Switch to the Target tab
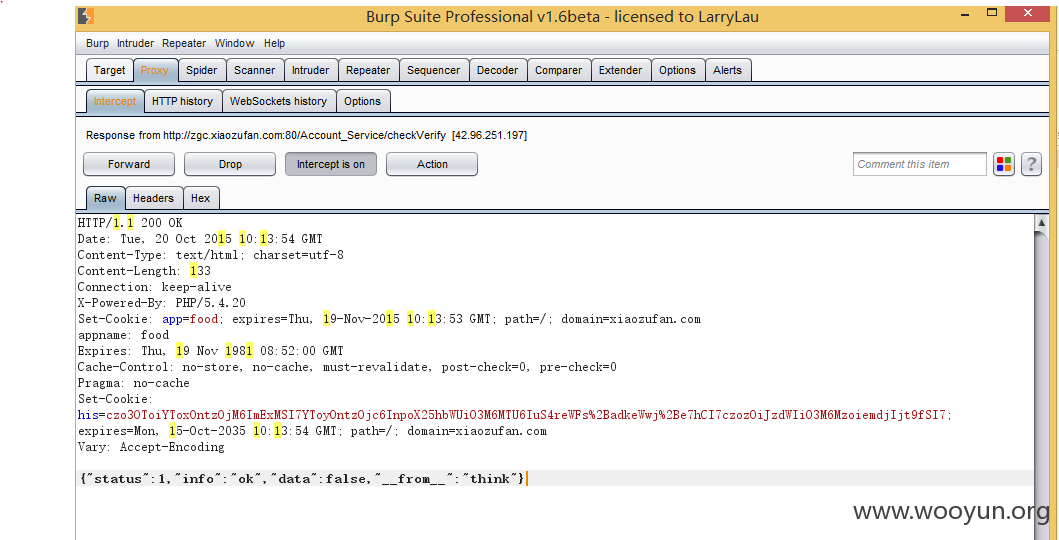 coord(109,70)
